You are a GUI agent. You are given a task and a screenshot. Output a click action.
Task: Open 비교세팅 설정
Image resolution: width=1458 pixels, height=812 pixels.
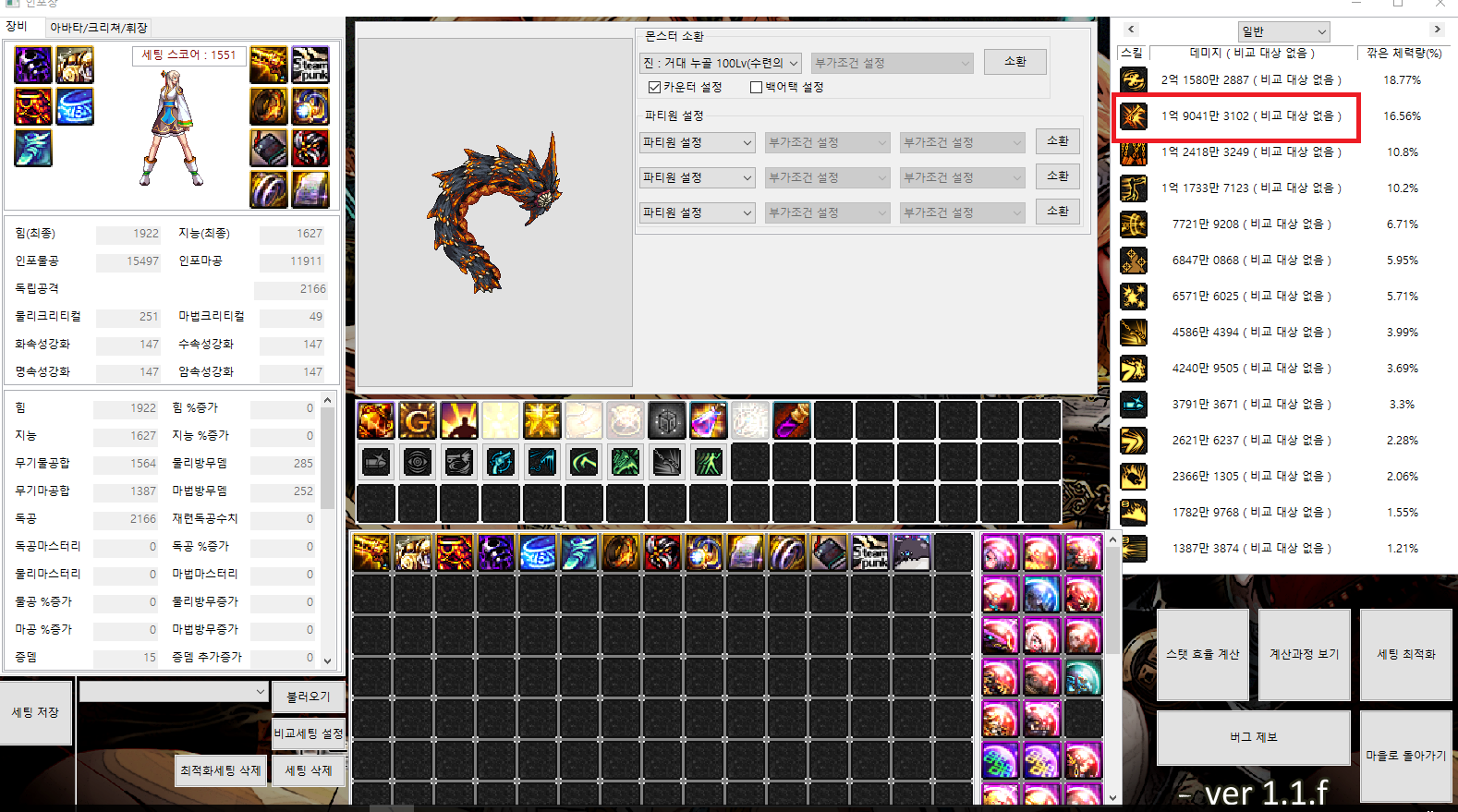[309, 733]
